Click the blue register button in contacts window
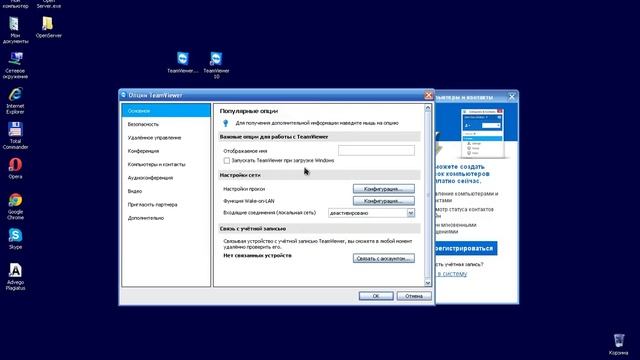640x360 pixels. point(466,248)
